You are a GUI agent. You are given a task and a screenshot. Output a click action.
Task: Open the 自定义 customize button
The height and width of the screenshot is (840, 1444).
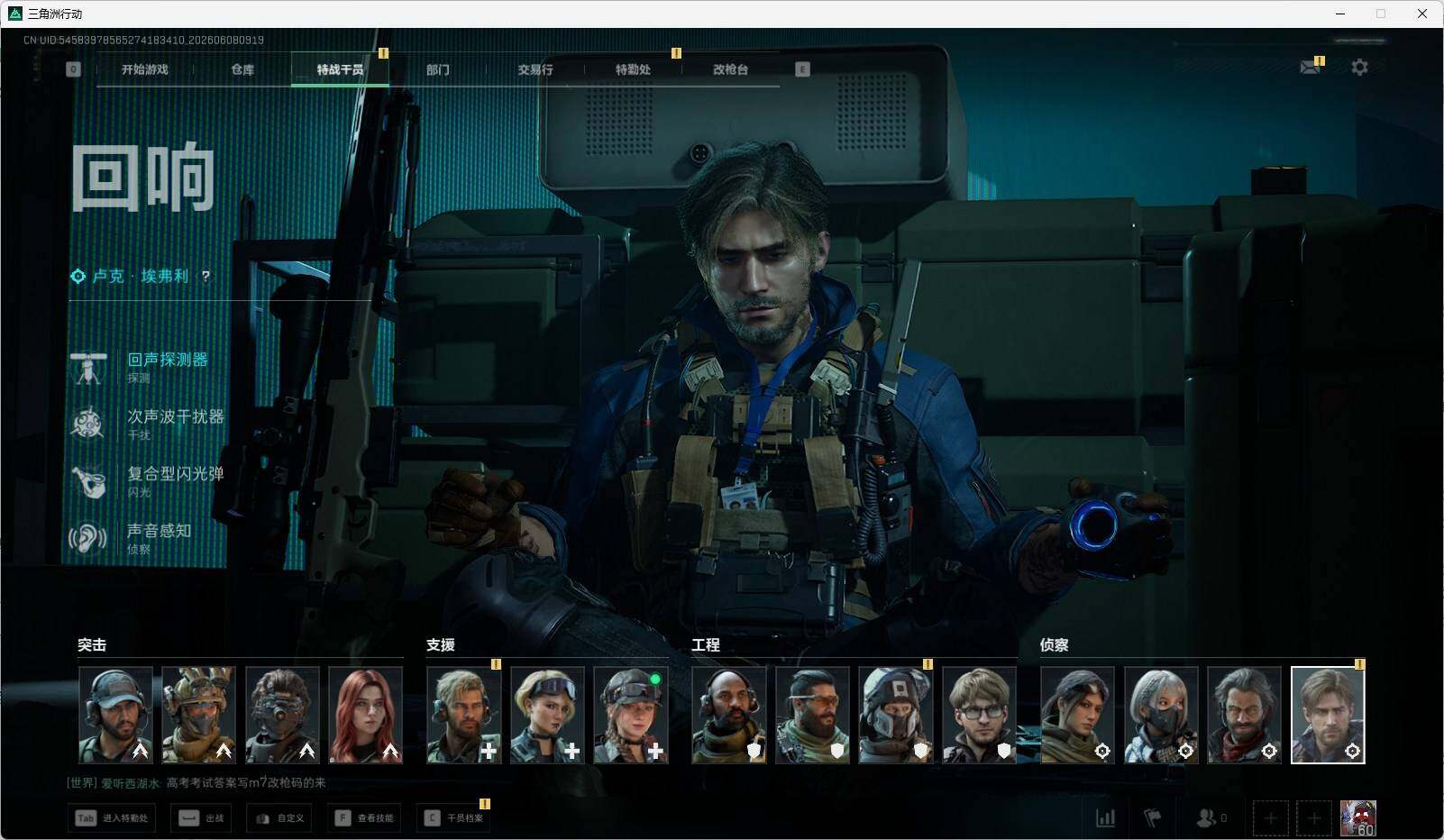coord(280,818)
